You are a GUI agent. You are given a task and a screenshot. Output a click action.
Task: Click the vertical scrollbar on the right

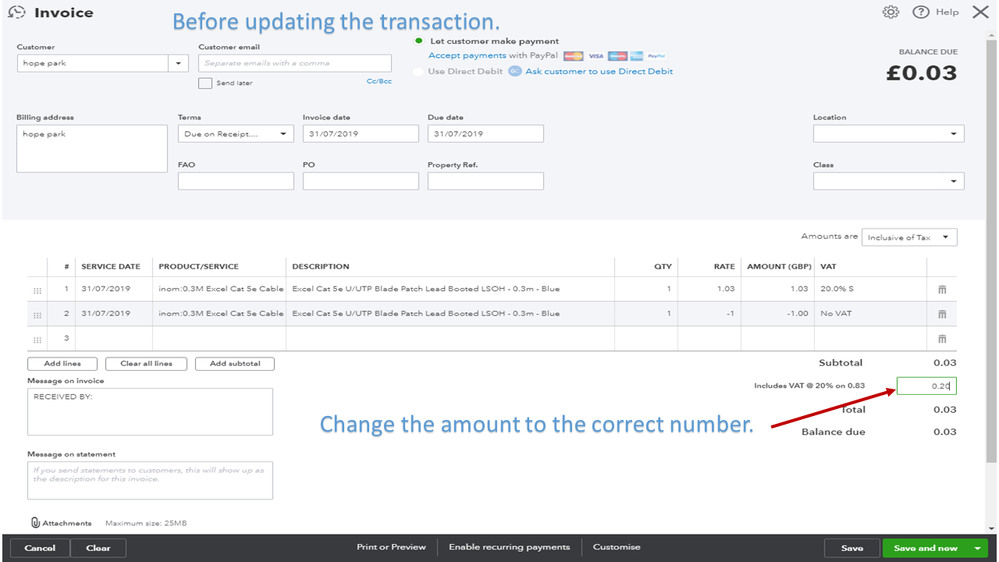point(991,252)
